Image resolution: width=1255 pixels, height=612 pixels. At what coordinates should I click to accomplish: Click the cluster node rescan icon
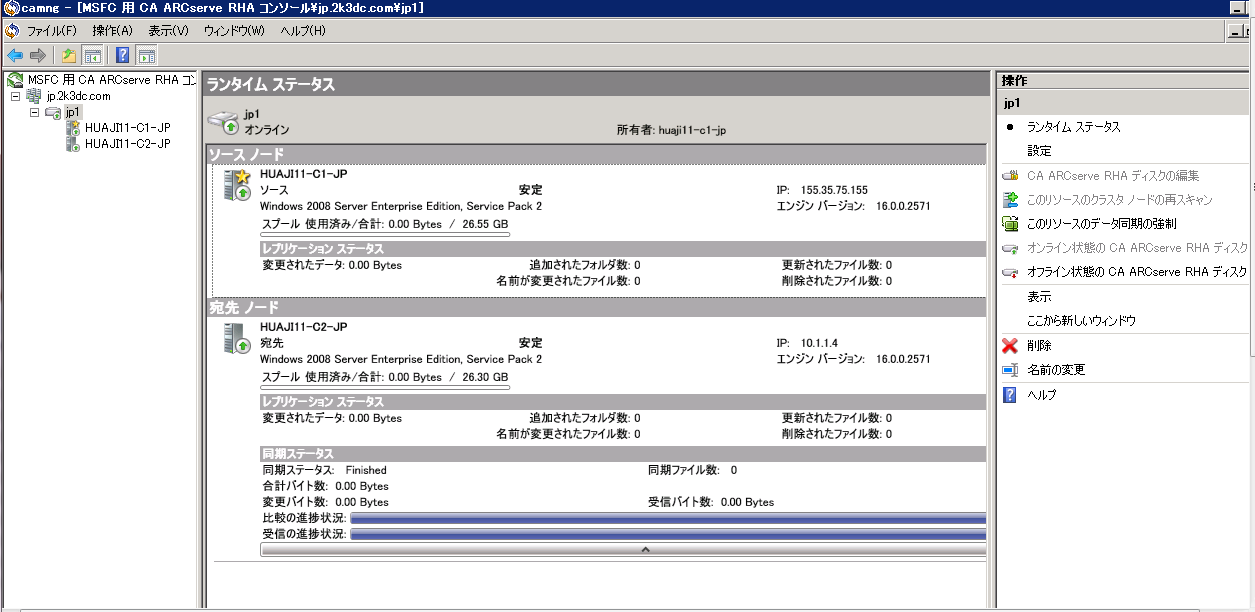click(x=1010, y=200)
